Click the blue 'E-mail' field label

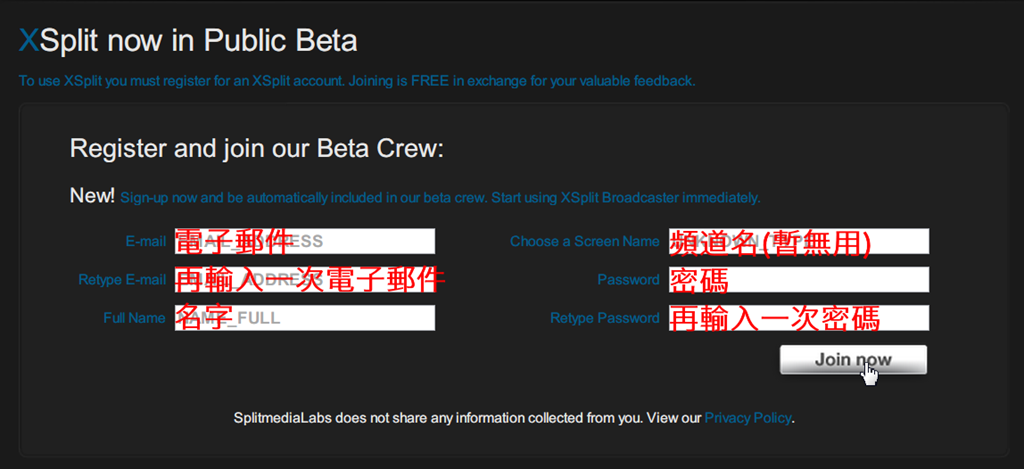pos(145,241)
